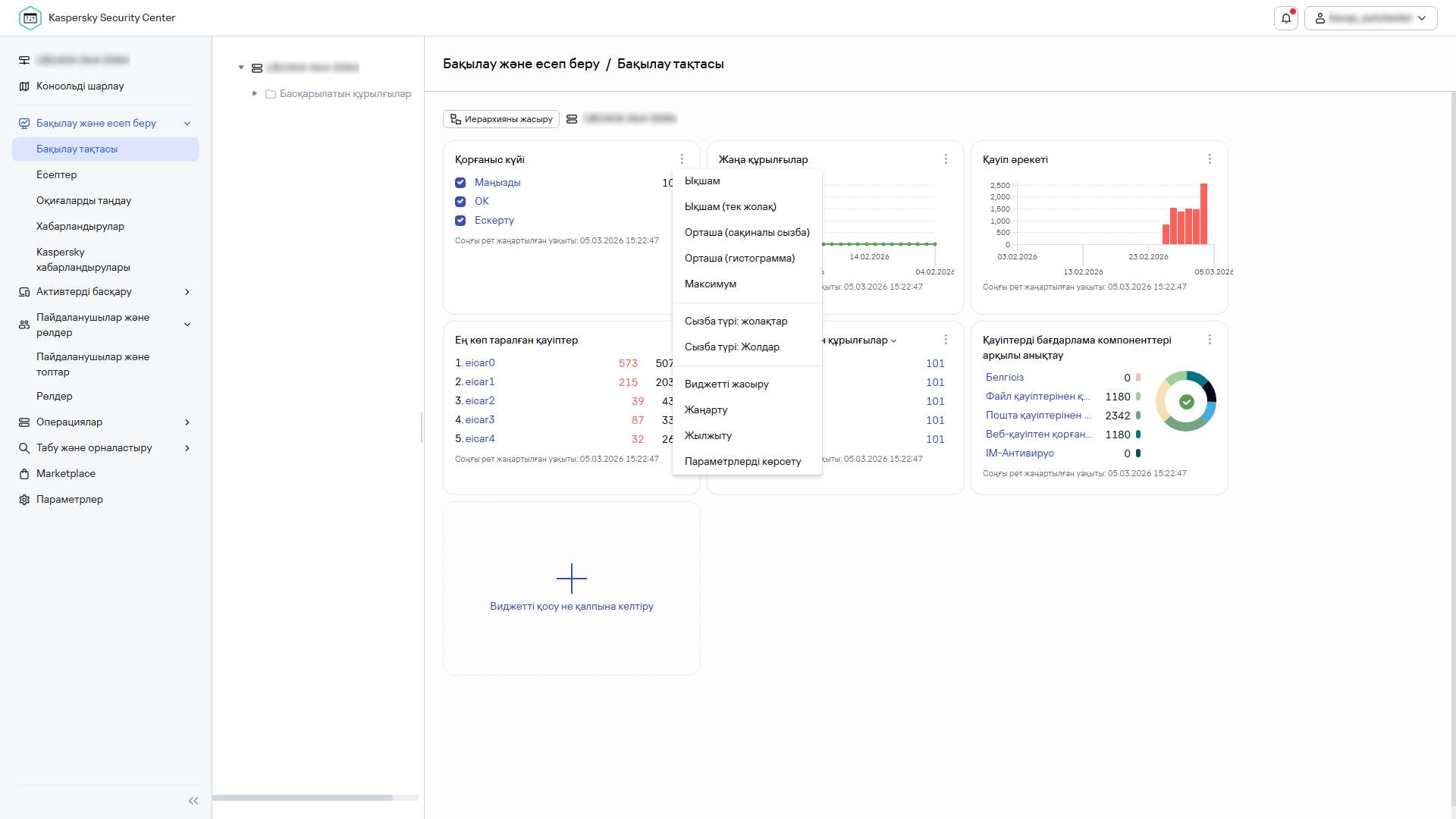Viewport: 1456px width, 819px height.
Task: Open Қауіп әрекеті widget three-dot menu
Action: [x=1210, y=159]
